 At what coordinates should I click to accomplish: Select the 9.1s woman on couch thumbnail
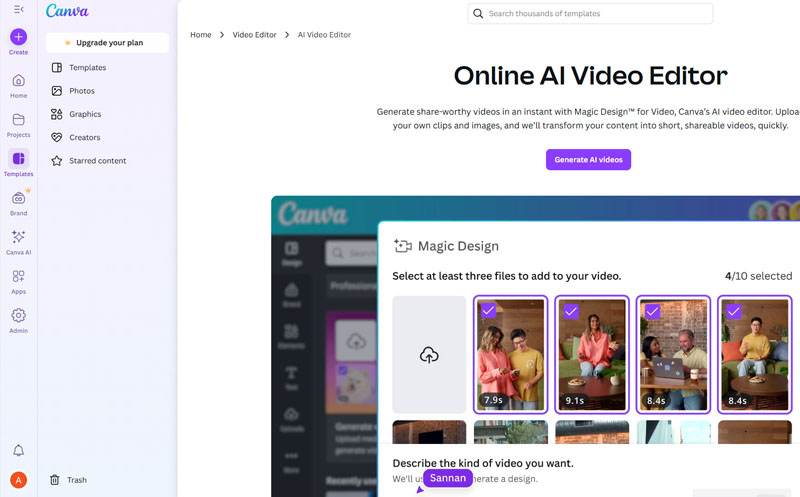pyautogui.click(x=592, y=355)
